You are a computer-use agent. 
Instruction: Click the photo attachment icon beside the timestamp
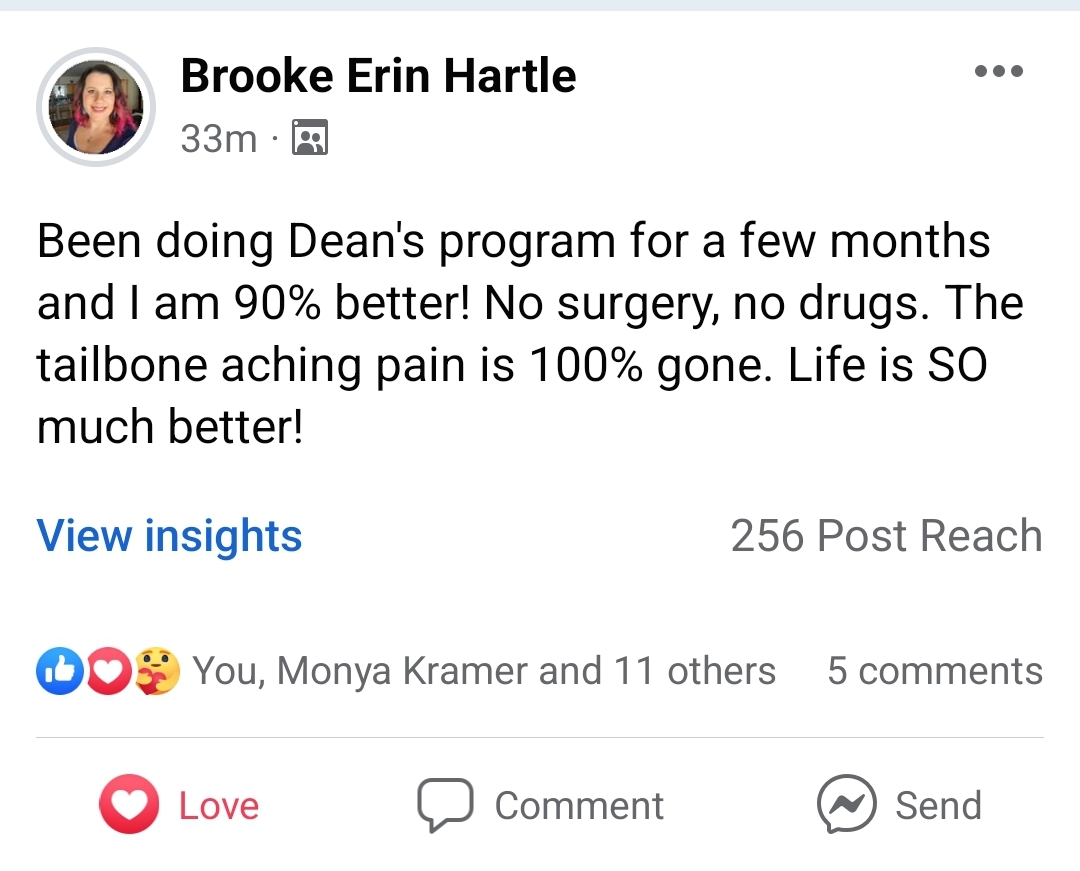(x=310, y=138)
